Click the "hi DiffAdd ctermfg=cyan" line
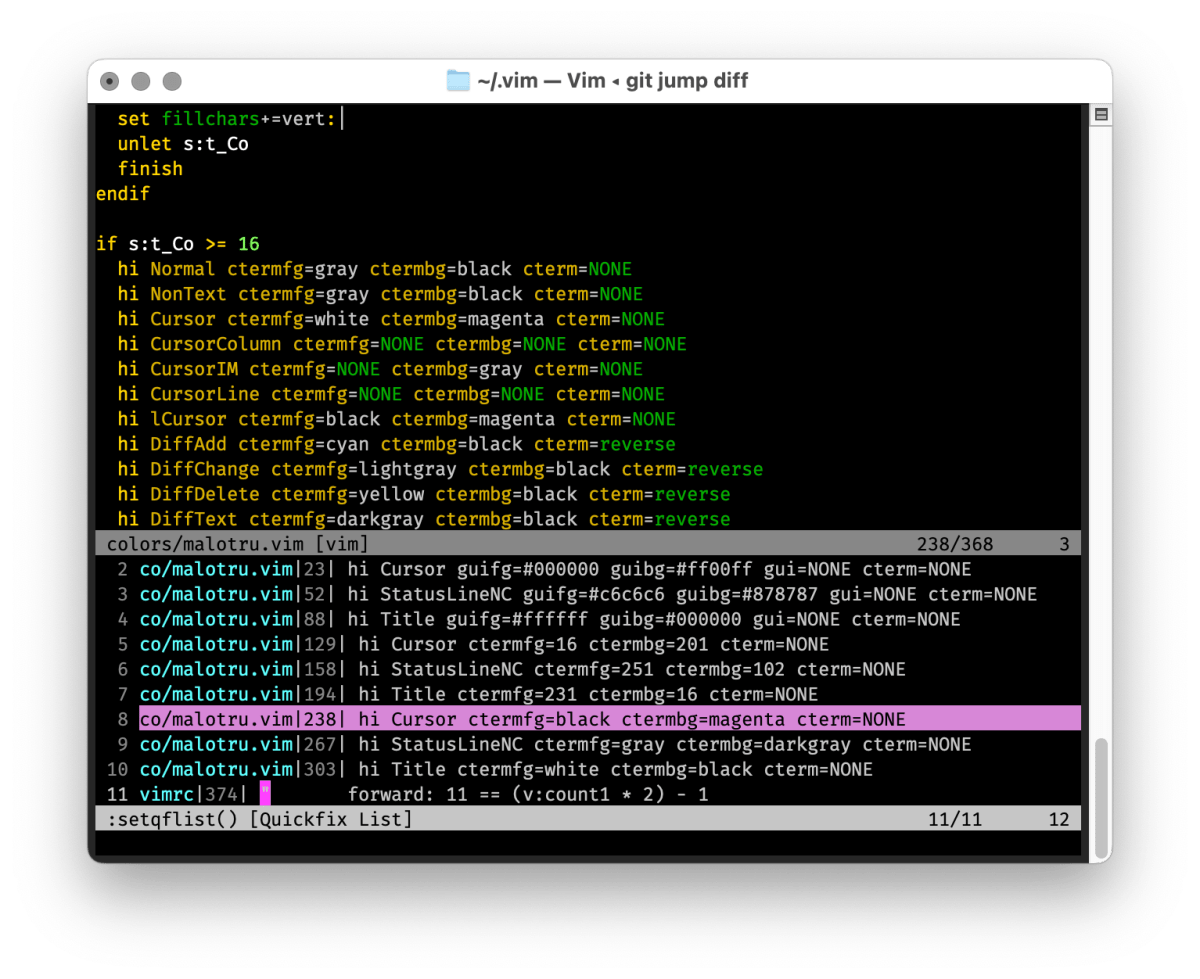The width and height of the screenshot is (1200, 979). pyautogui.click(x=397, y=444)
